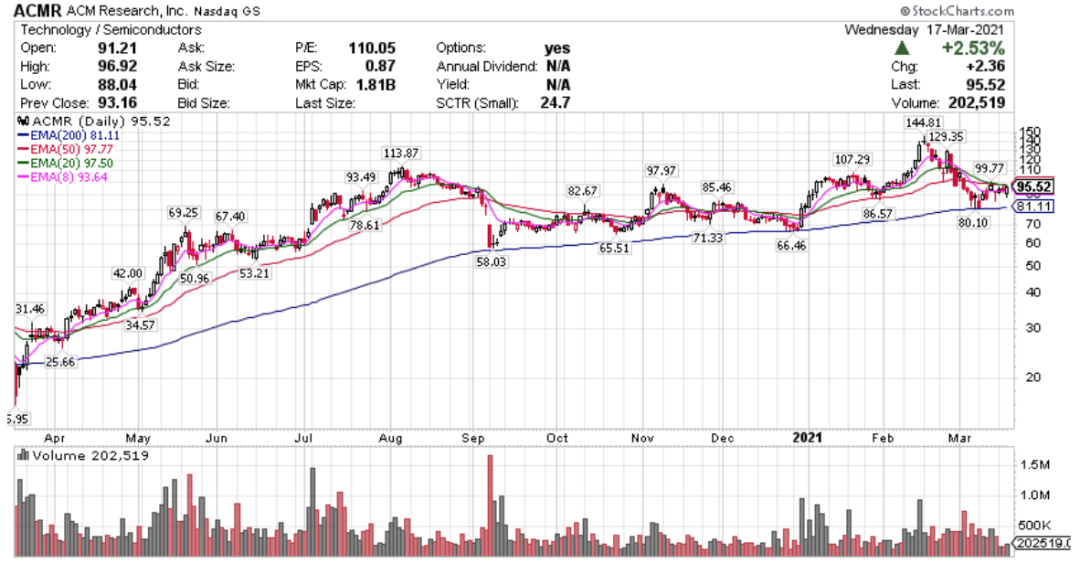The width and height of the screenshot is (1080, 574).
Task: Click the EPS value 0.87
Action: point(380,66)
